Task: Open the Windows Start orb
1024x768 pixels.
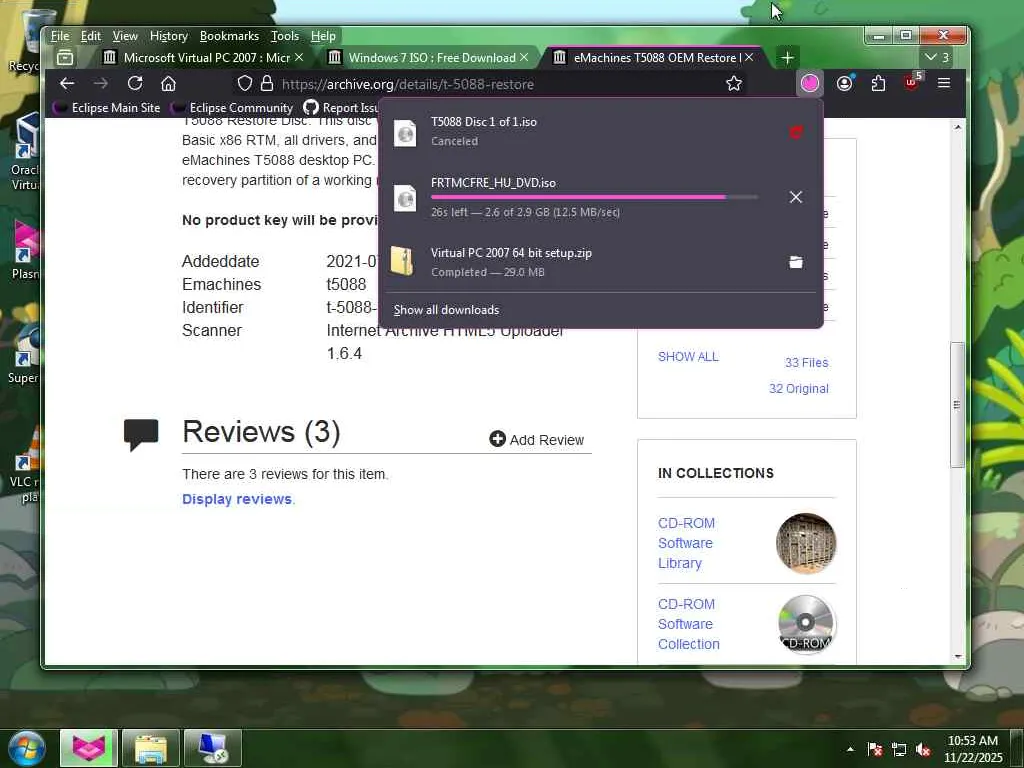Action: tap(27, 748)
